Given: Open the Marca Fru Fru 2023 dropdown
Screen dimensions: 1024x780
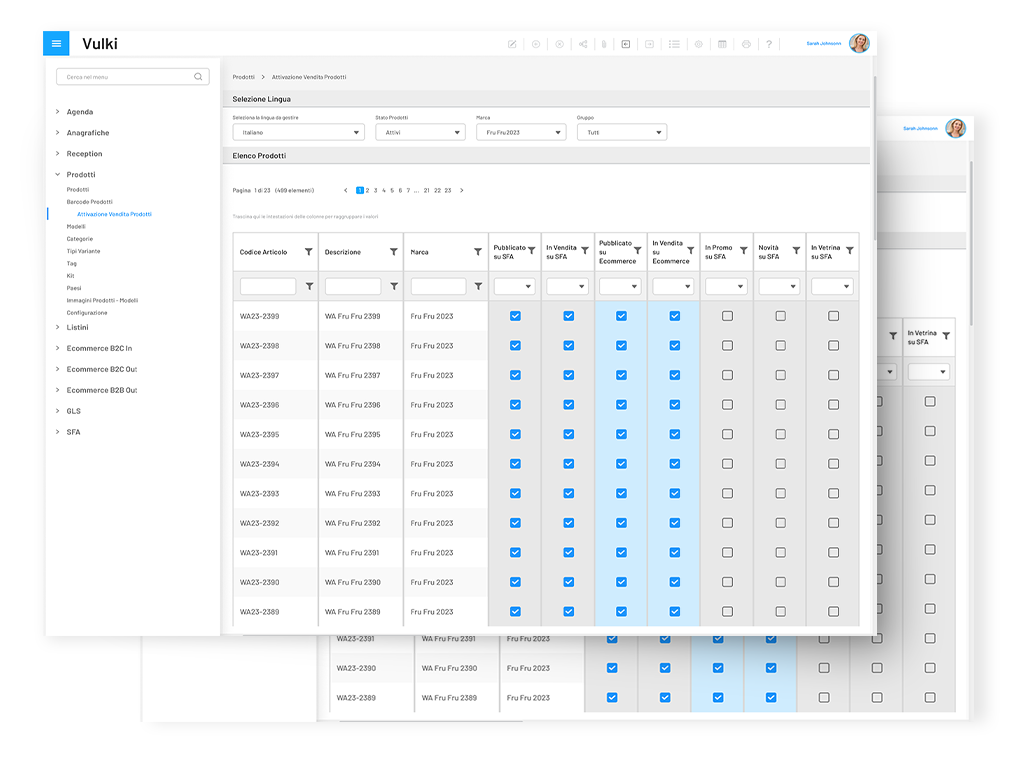Looking at the screenshot, I should (x=521, y=132).
